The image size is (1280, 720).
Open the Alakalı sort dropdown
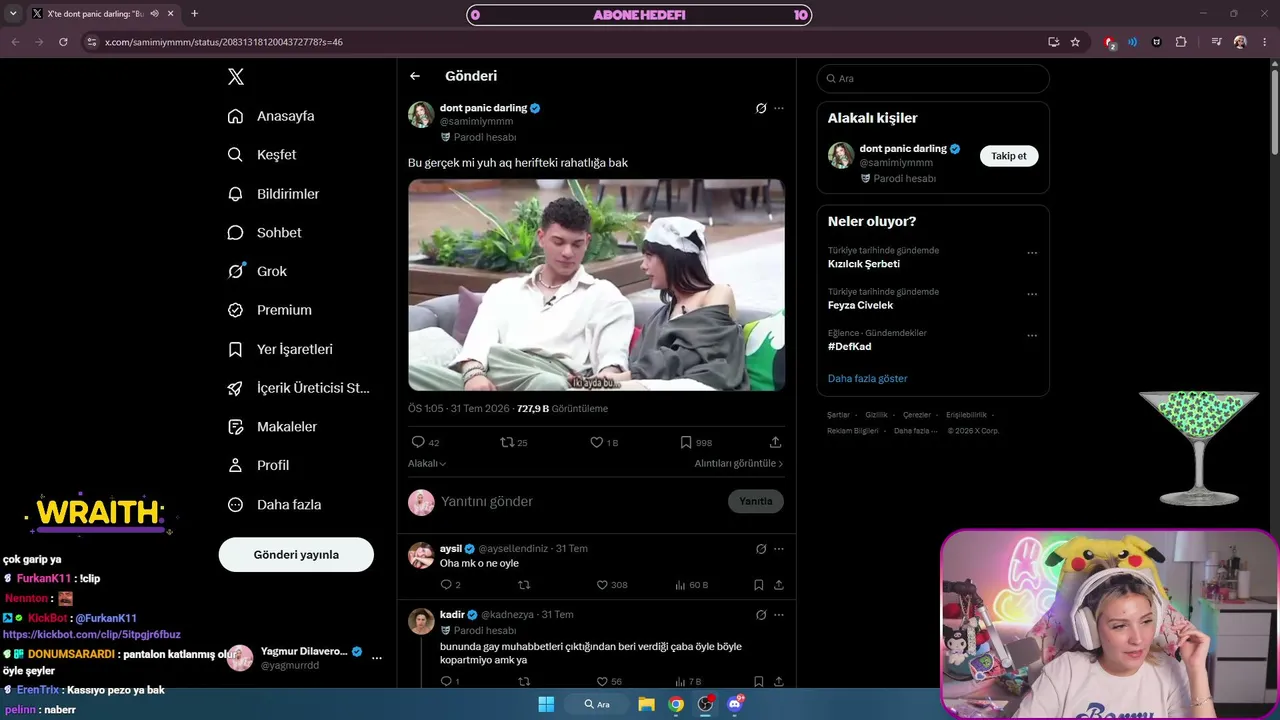click(427, 464)
